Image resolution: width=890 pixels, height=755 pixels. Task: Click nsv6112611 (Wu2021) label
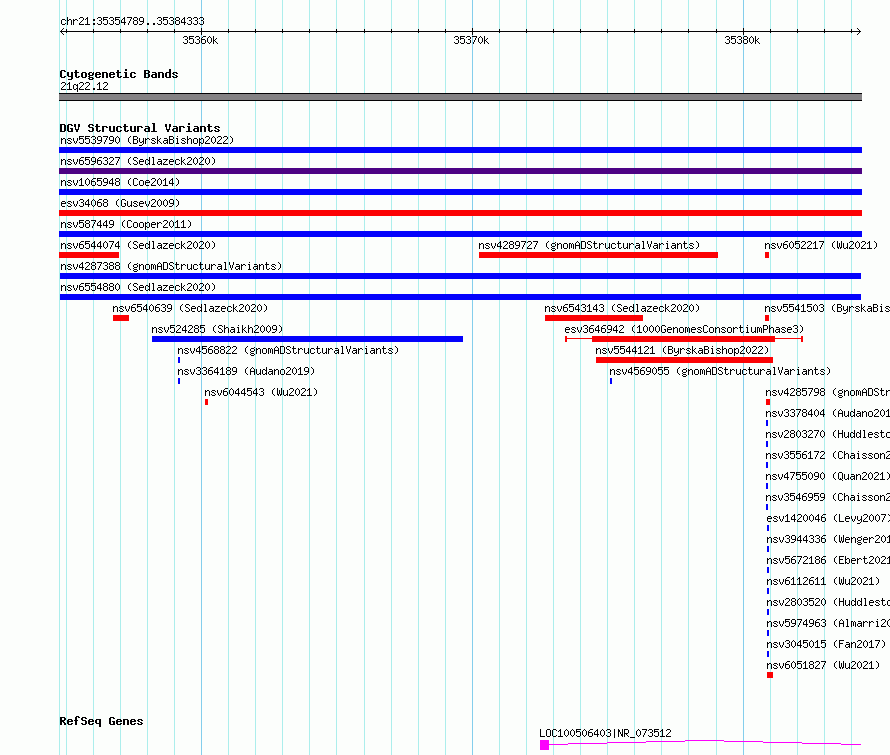(823, 581)
